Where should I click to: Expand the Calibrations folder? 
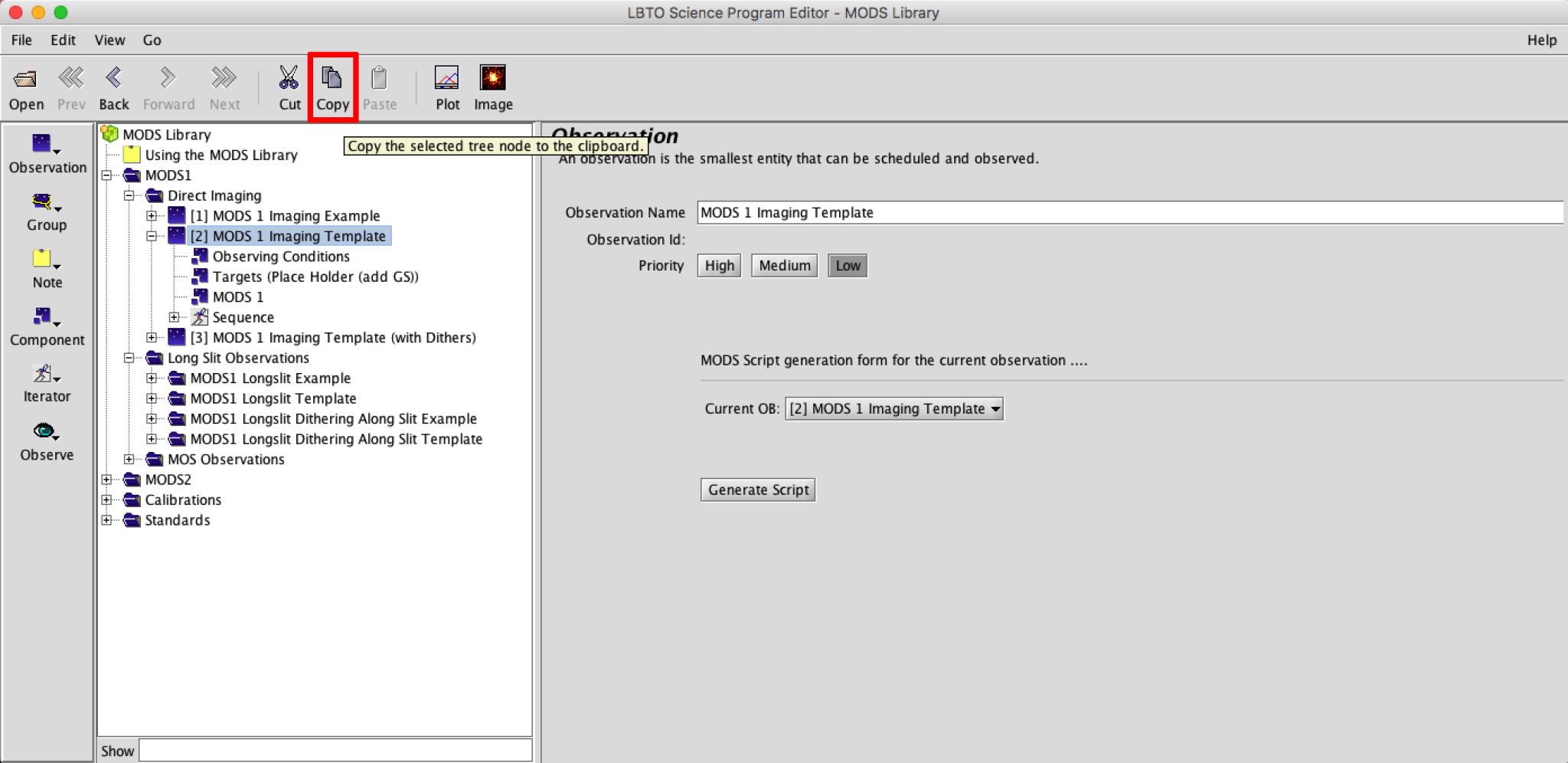tap(106, 500)
